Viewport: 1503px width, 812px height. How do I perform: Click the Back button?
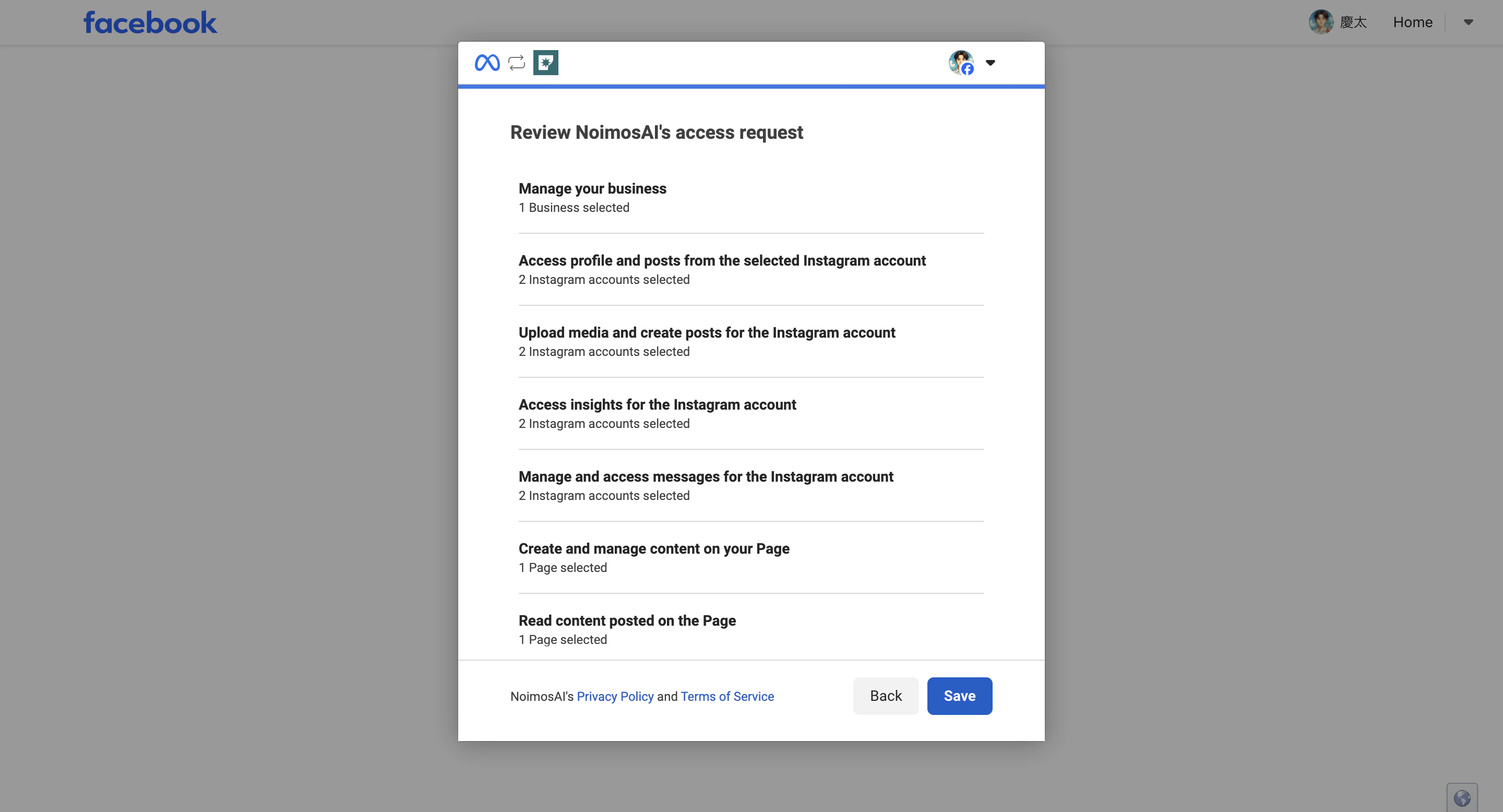885,695
